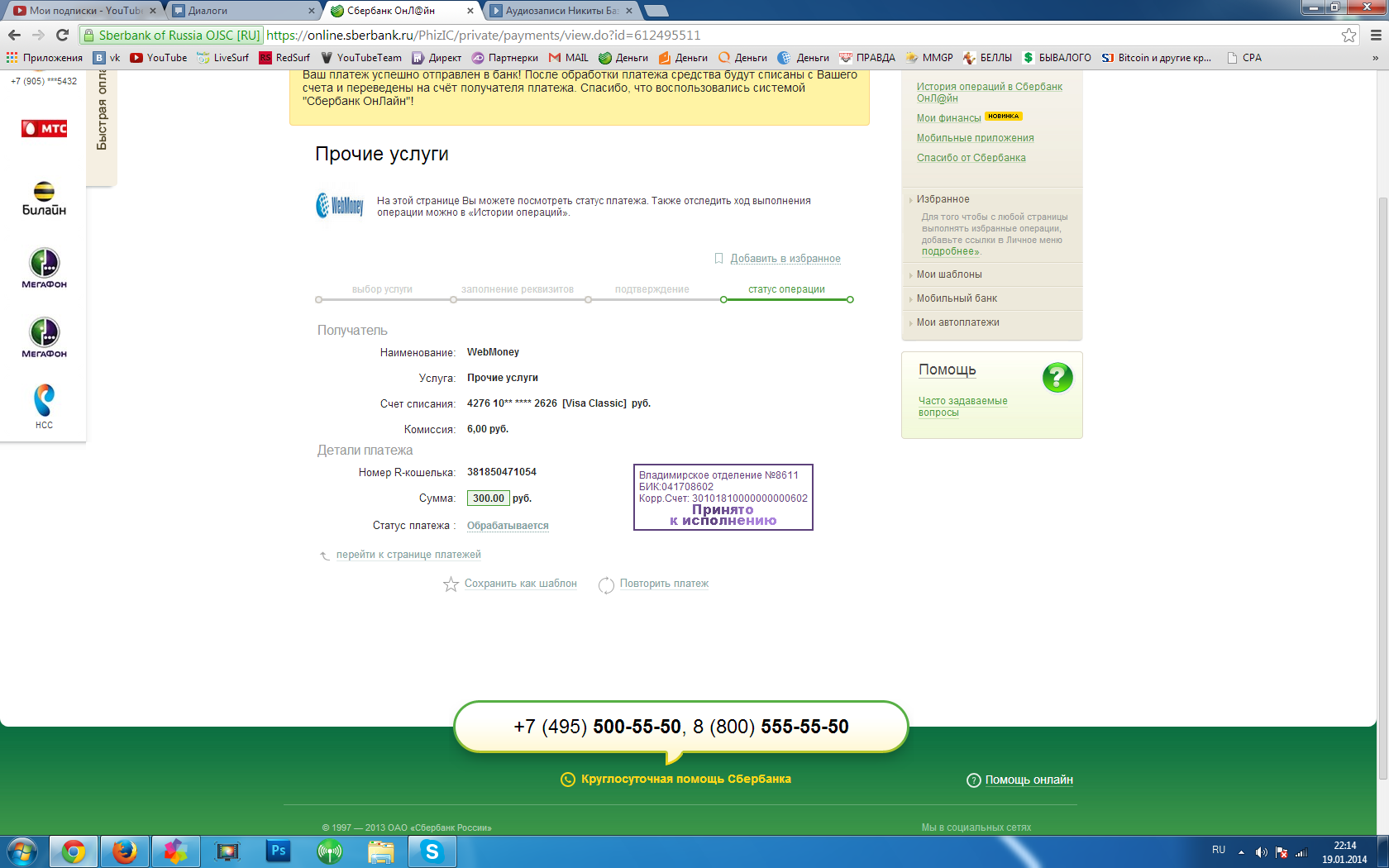Launch Firefox from the taskbar
Screen dimensions: 1389x868
click(x=125, y=851)
